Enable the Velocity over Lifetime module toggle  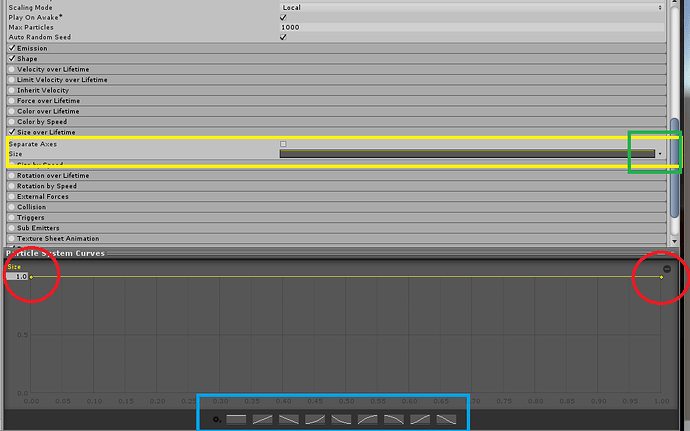click(12, 69)
